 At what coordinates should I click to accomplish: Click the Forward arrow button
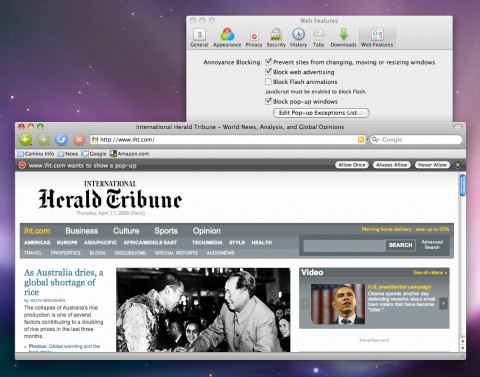pyautogui.click(x=43, y=139)
